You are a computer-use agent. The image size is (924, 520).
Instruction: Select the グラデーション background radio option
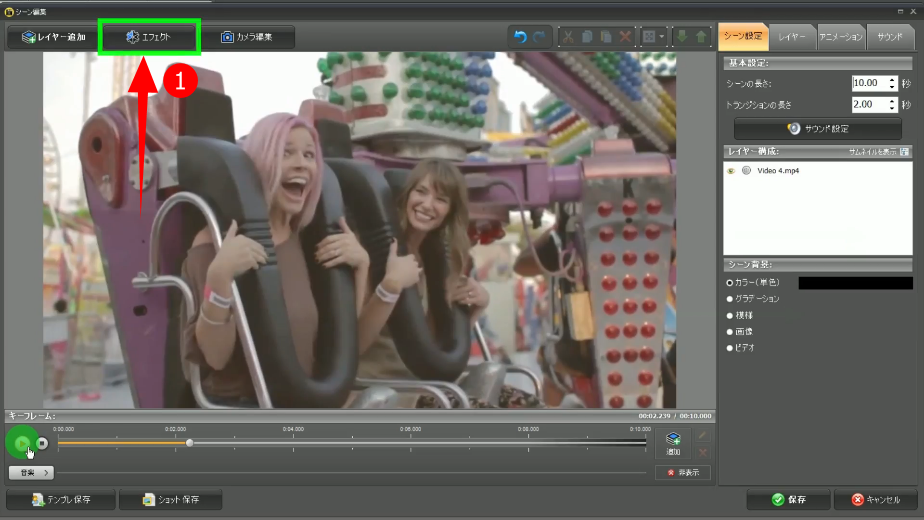(x=730, y=299)
